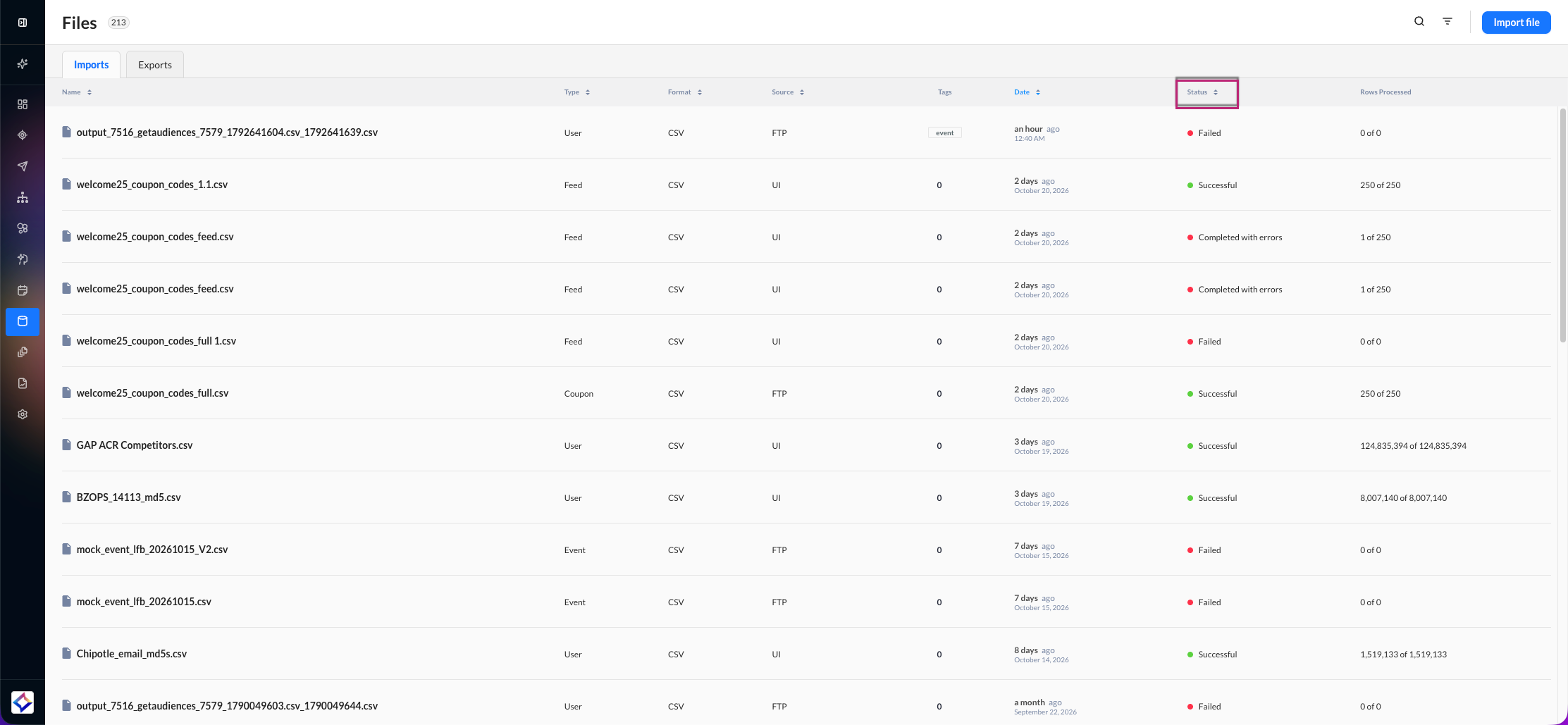
Task: Switch to the Exports tab
Action: 155,65
